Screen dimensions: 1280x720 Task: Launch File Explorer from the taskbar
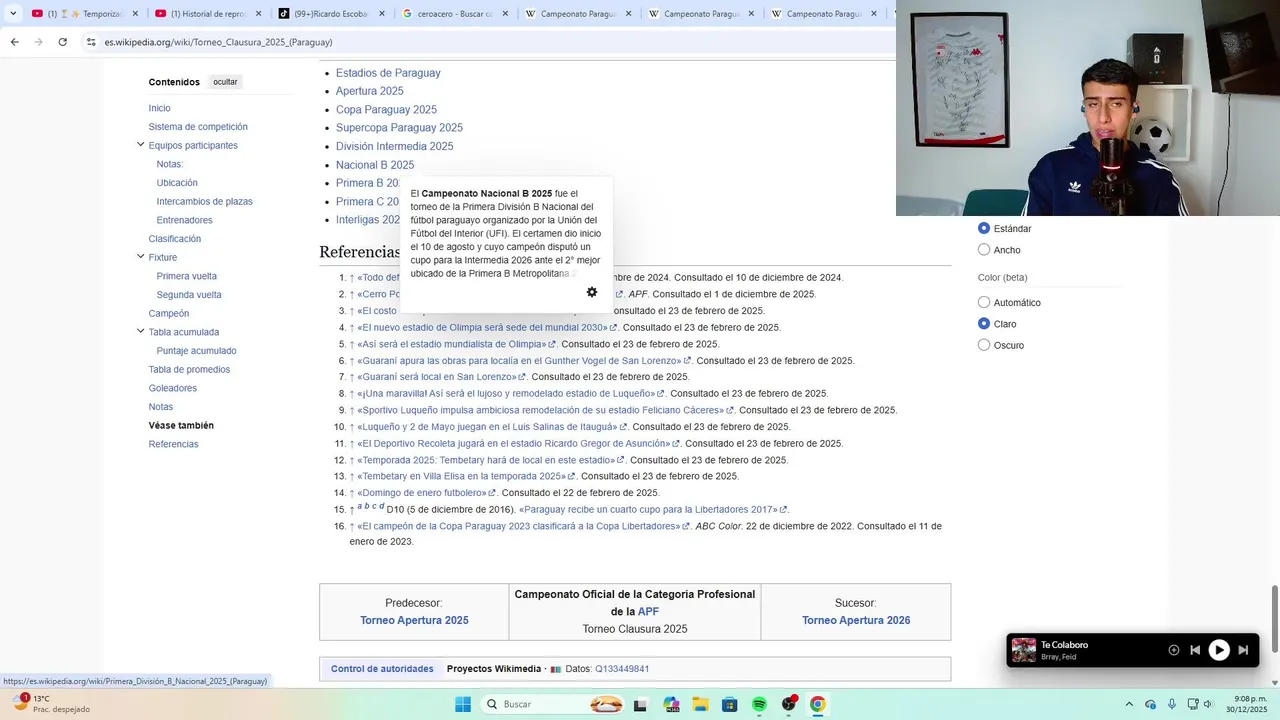click(700, 704)
